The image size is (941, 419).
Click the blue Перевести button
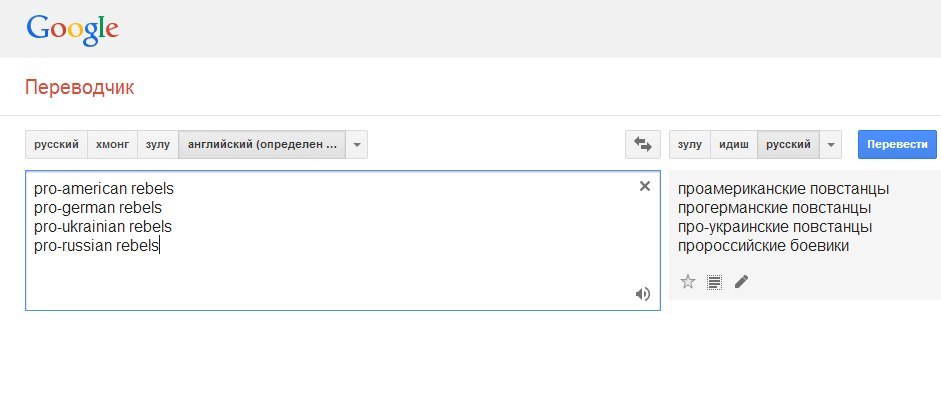point(897,145)
